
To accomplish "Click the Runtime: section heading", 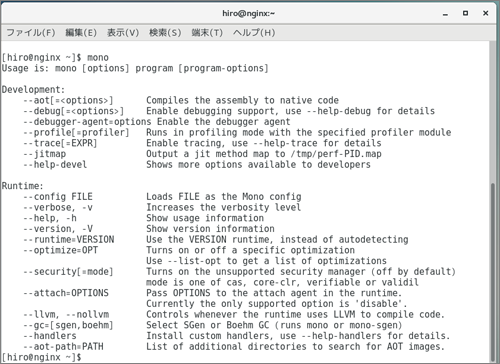I will [x=23, y=186].
